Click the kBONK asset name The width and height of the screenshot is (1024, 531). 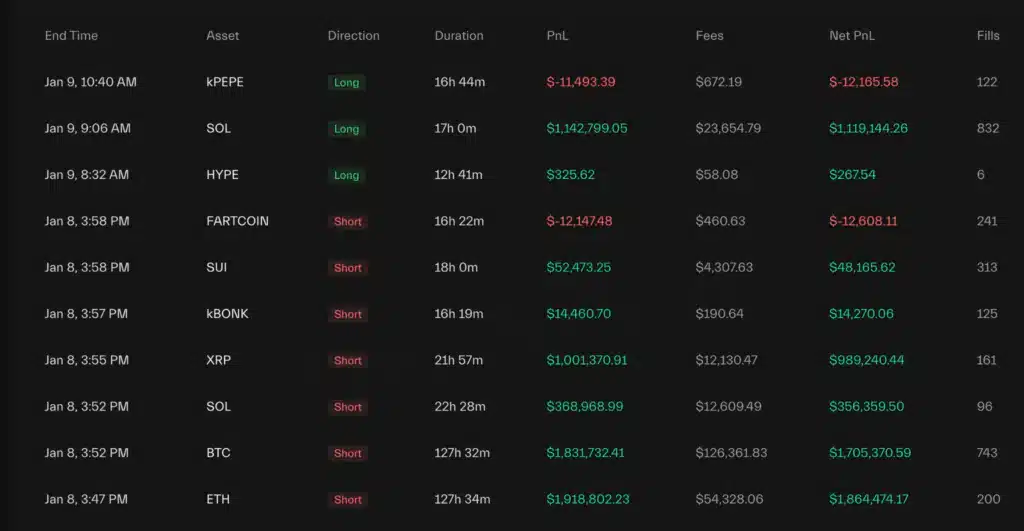(227, 314)
